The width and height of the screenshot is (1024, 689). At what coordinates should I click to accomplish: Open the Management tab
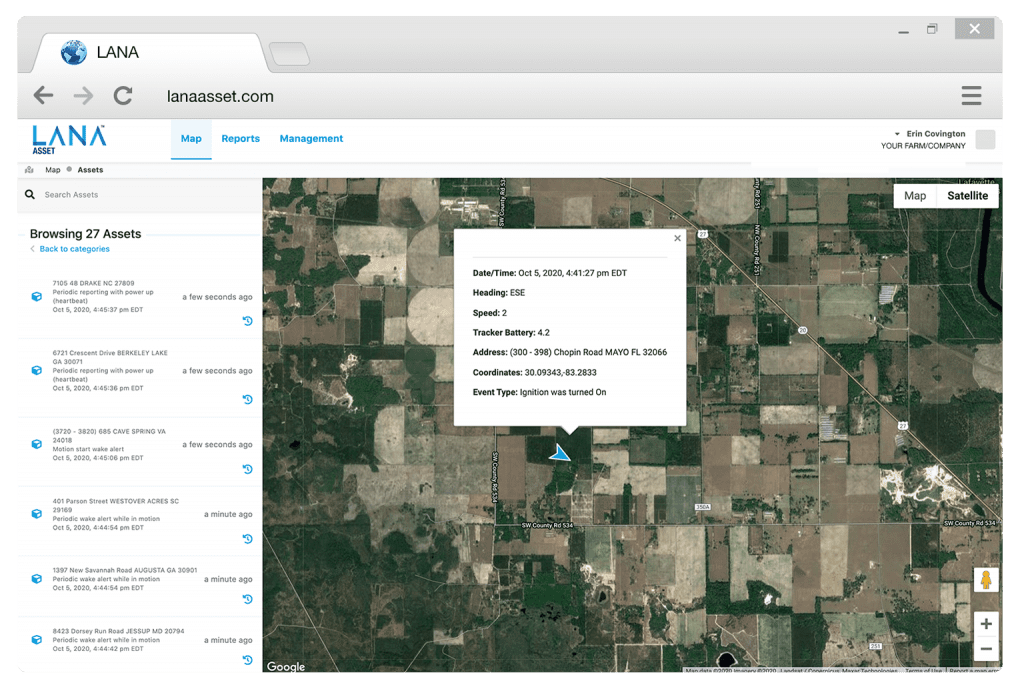point(311,139)
